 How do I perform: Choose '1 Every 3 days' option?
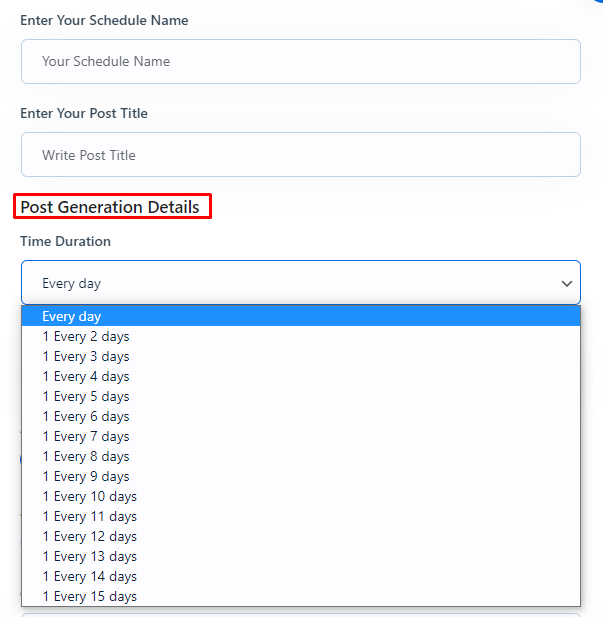[x=301, y=357]
